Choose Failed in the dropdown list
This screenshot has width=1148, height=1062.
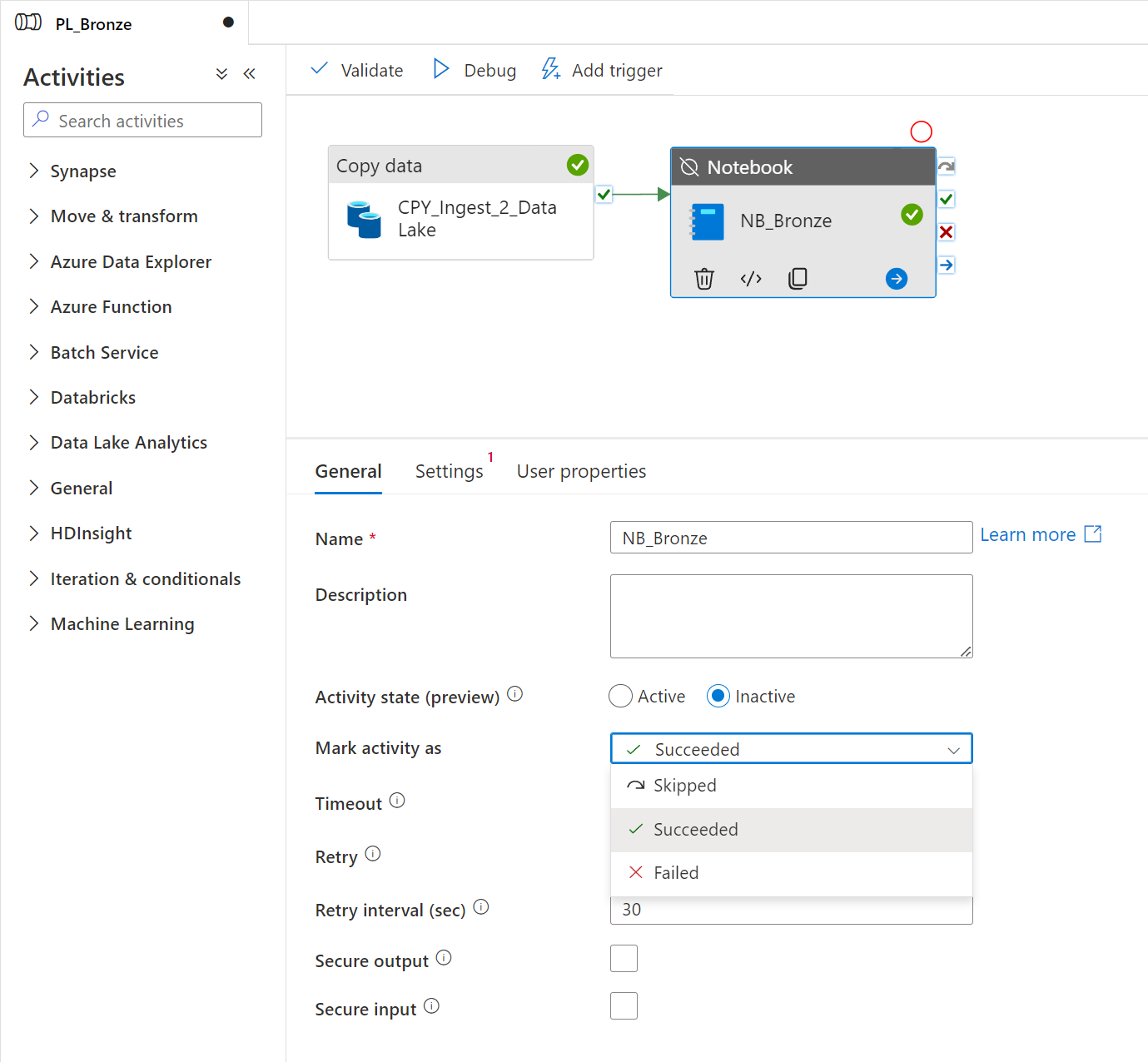pyautogui.click(x=791, y=873)
